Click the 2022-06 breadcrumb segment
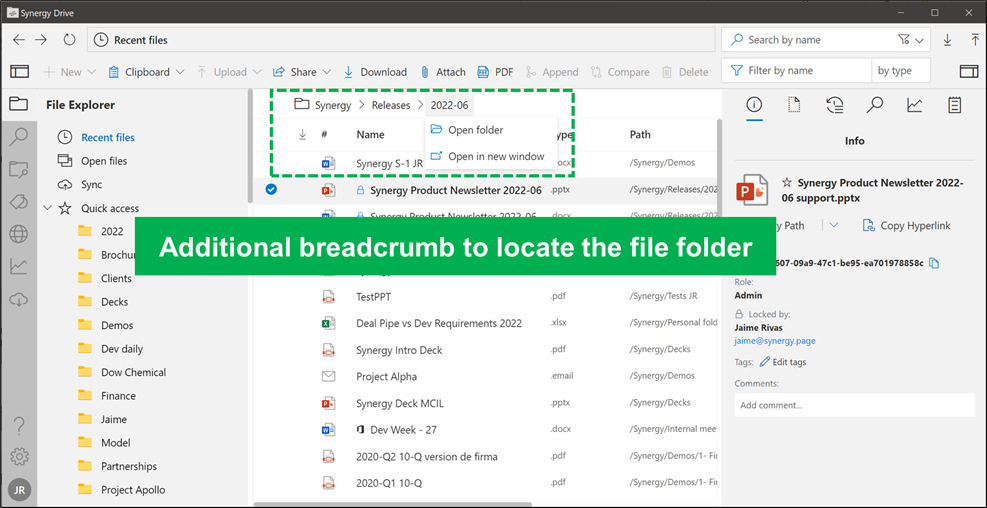 coord(449,105)
